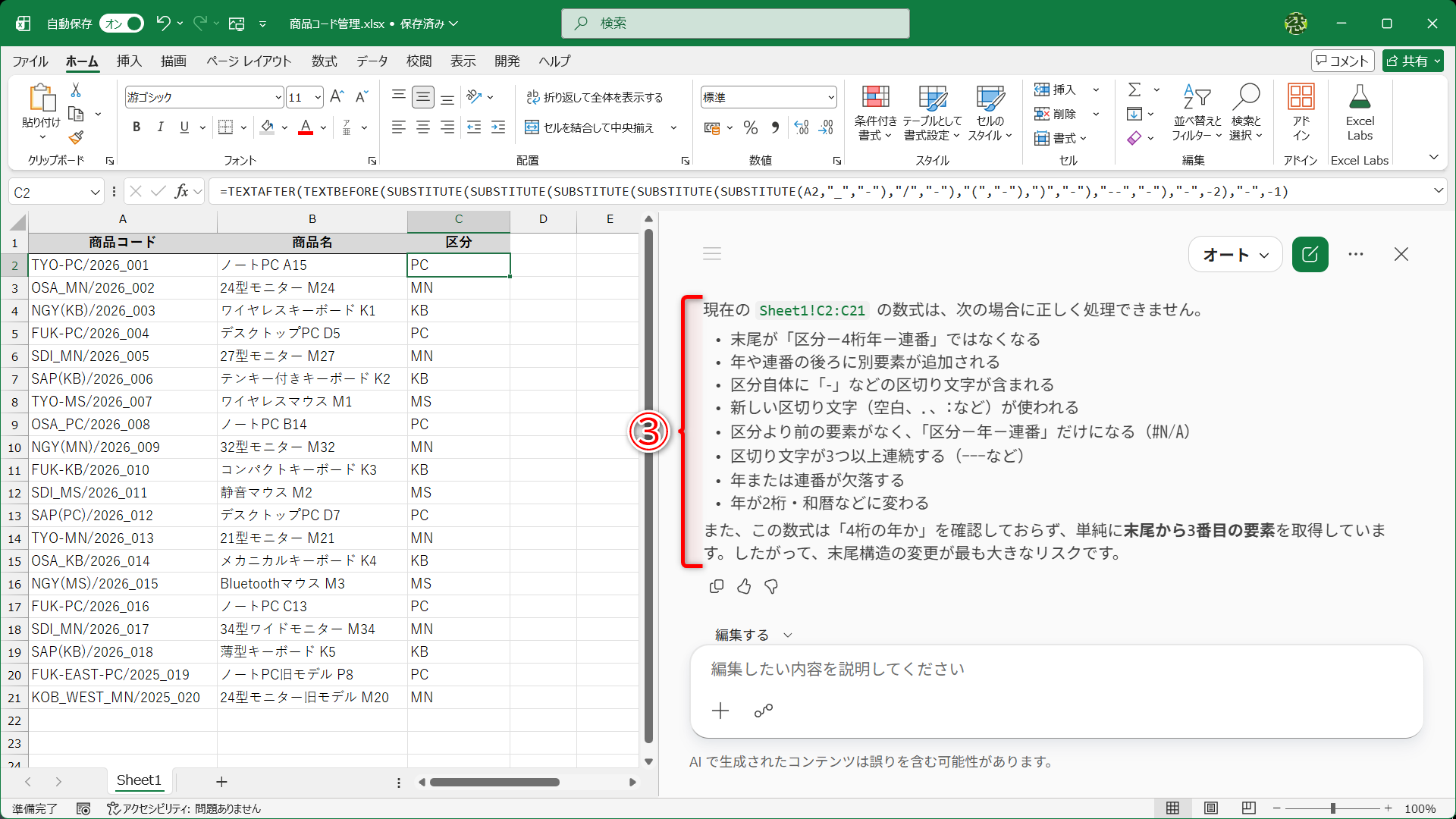The width and height of the screenshot is (1456, 819).
Task: Click the AutoSum sigma icon
Action: (x=1134, y=89)
